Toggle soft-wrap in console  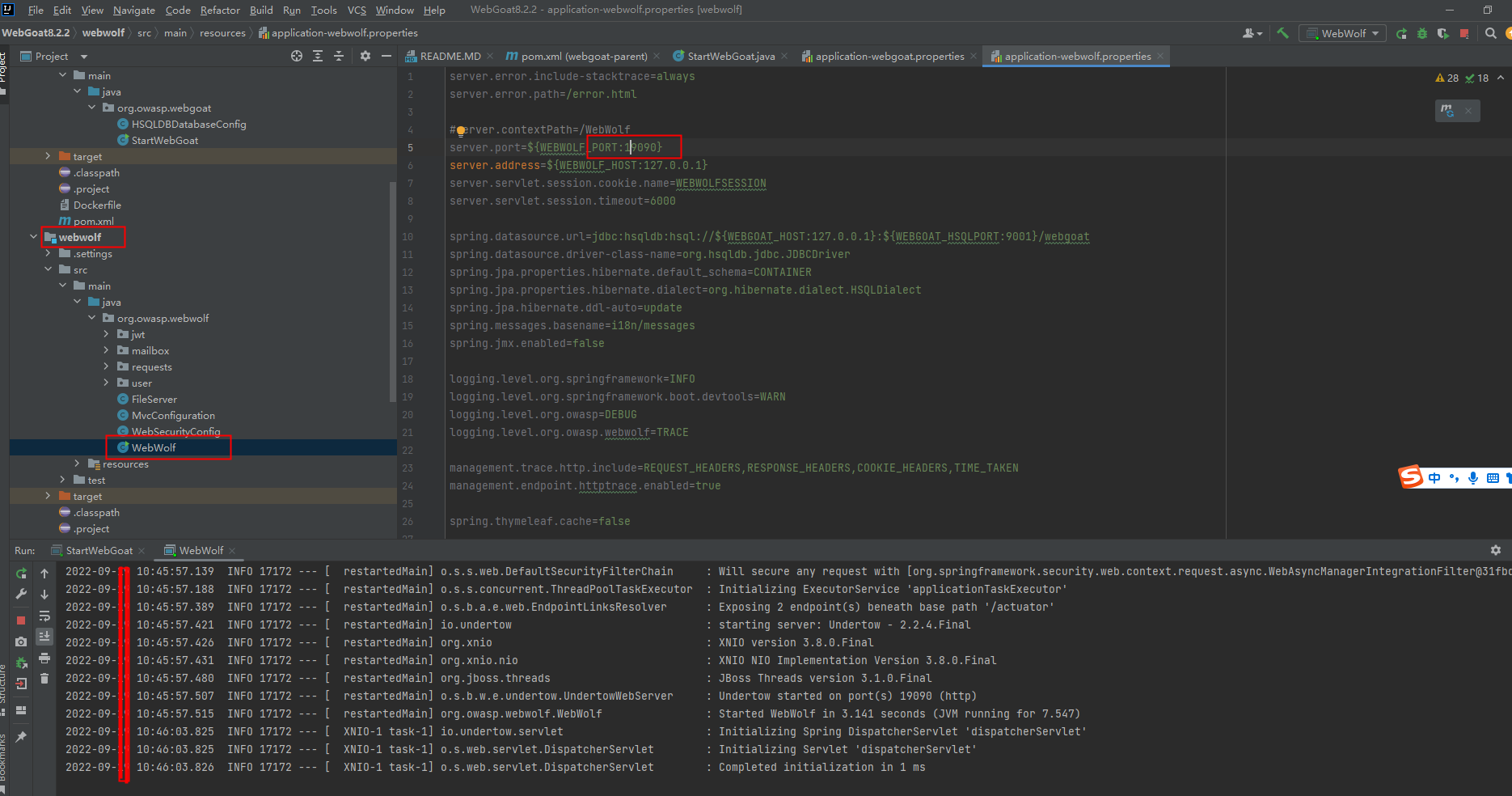(44, 616)
